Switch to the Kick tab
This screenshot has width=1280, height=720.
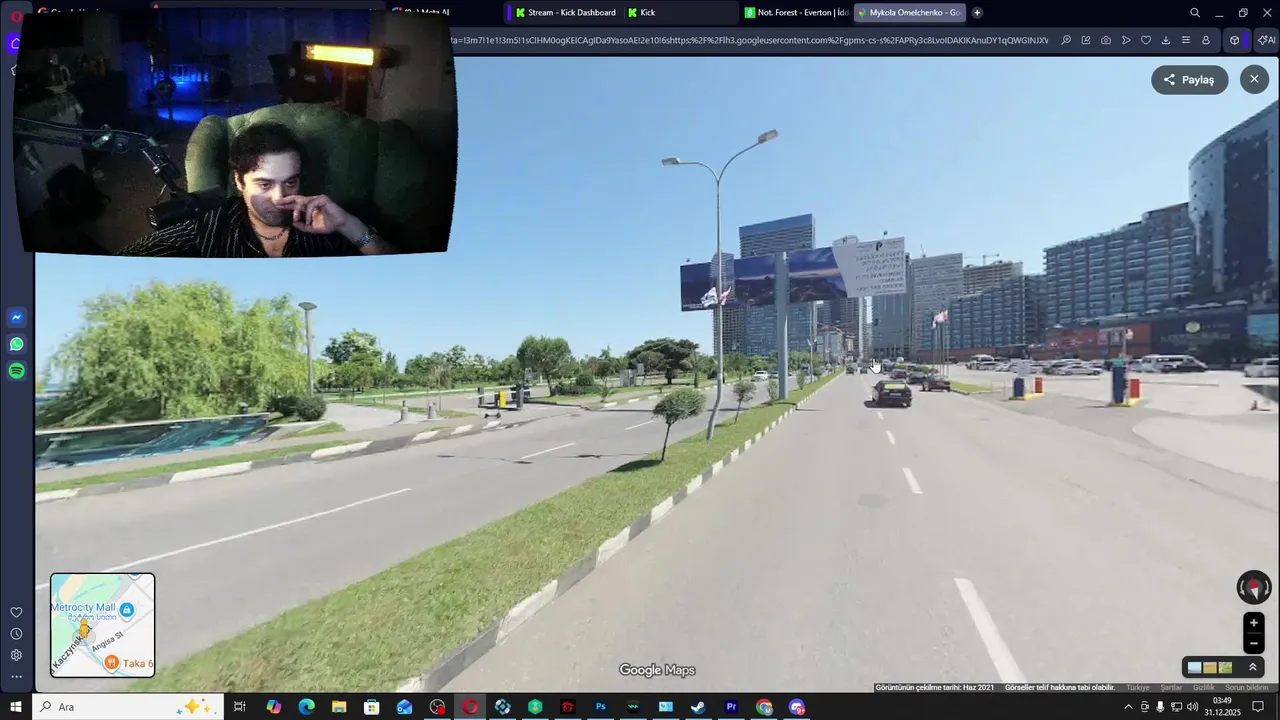(x=680, y=13)
